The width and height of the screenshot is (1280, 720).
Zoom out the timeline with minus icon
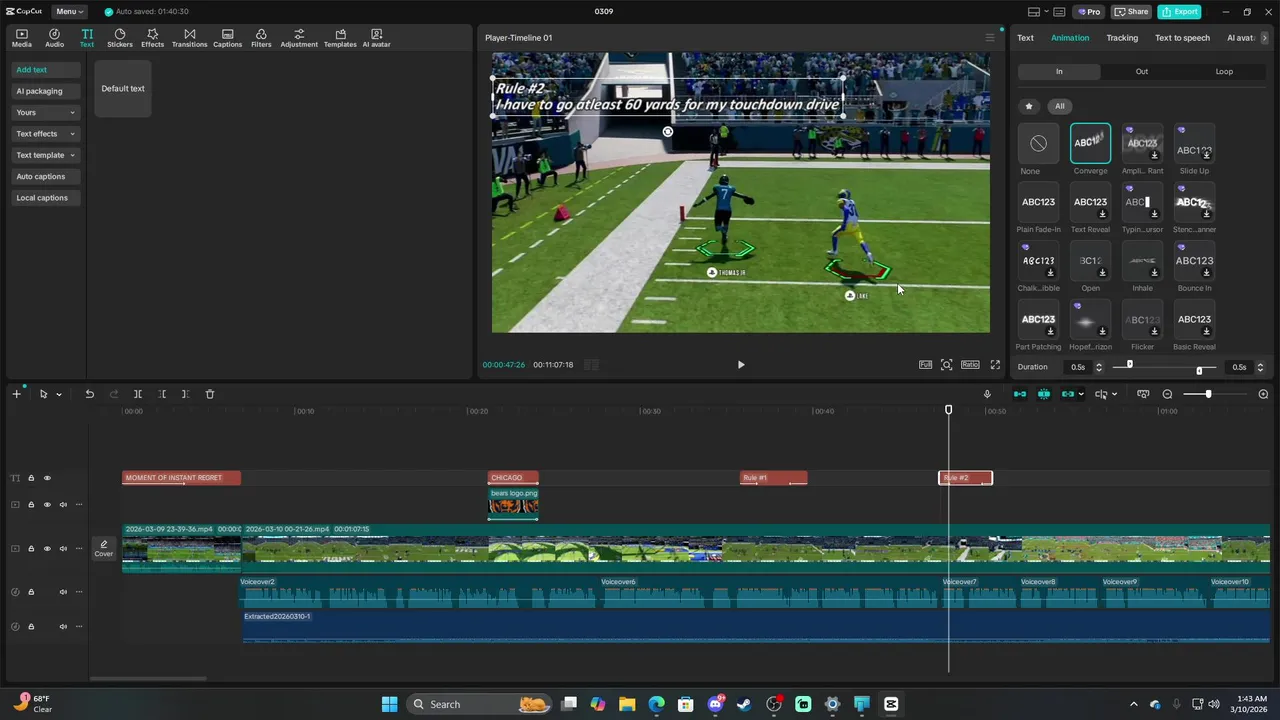(x=1167, y=394)
